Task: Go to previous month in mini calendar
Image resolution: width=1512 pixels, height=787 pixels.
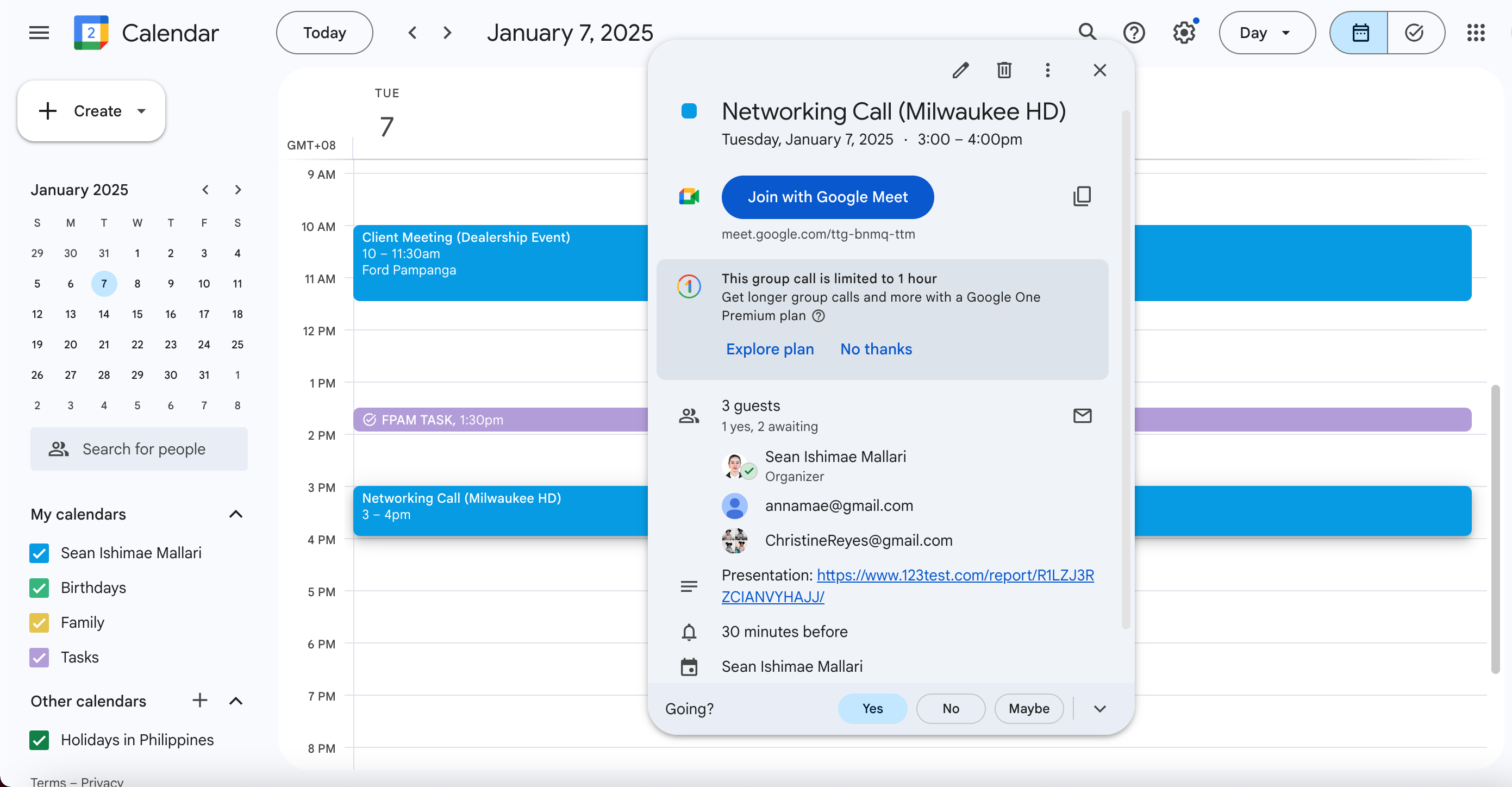Action: [x=205, y=190]
